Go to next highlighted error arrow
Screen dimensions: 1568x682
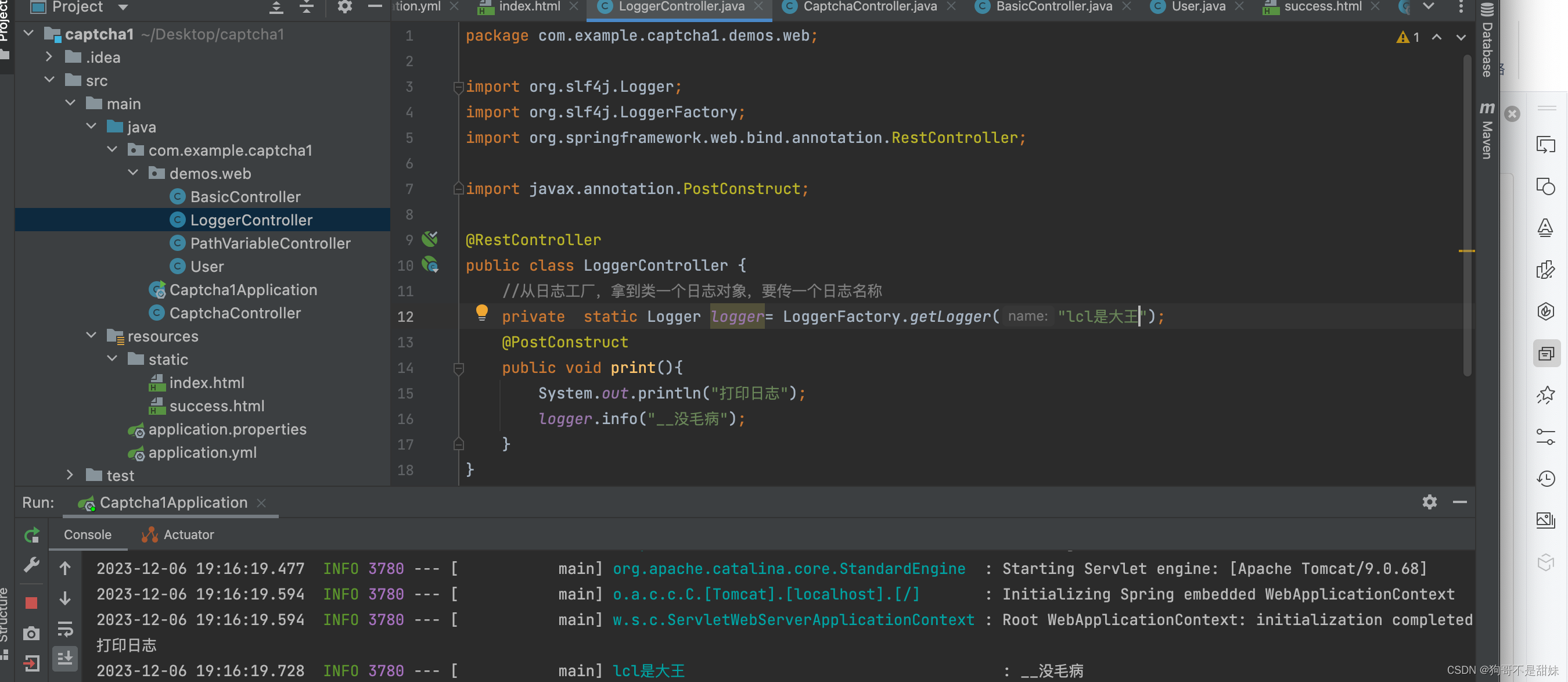tap(1461, 37)
